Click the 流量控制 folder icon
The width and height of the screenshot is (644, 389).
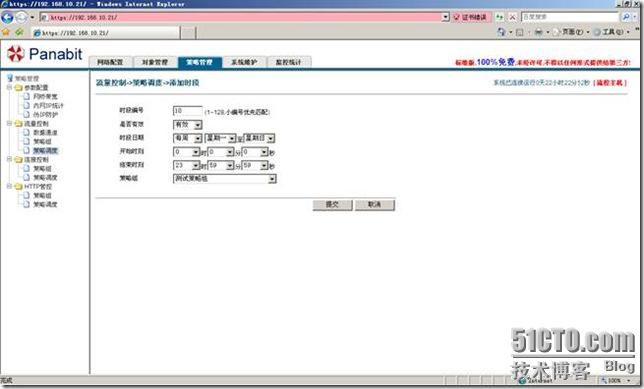[x=18, y=124]
